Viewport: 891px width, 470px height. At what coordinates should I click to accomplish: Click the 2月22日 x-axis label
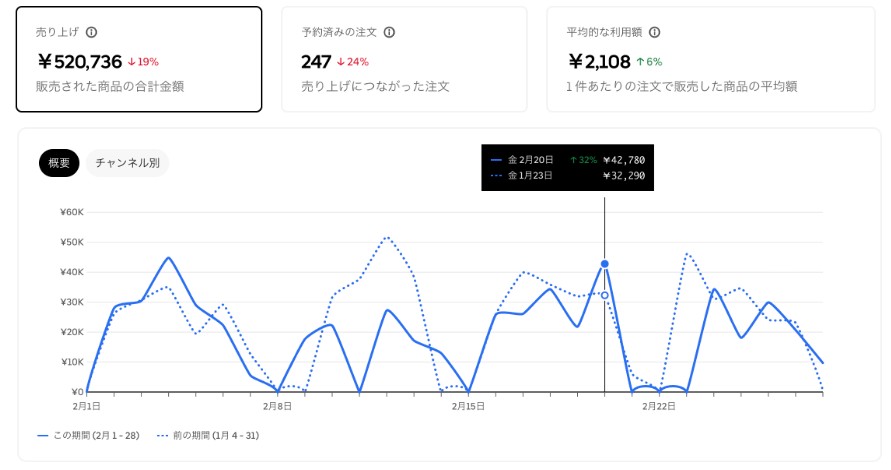(659, 406)
